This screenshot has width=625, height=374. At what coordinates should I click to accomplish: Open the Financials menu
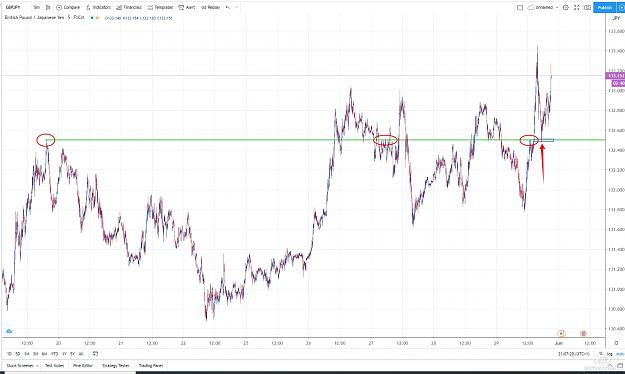129,7
